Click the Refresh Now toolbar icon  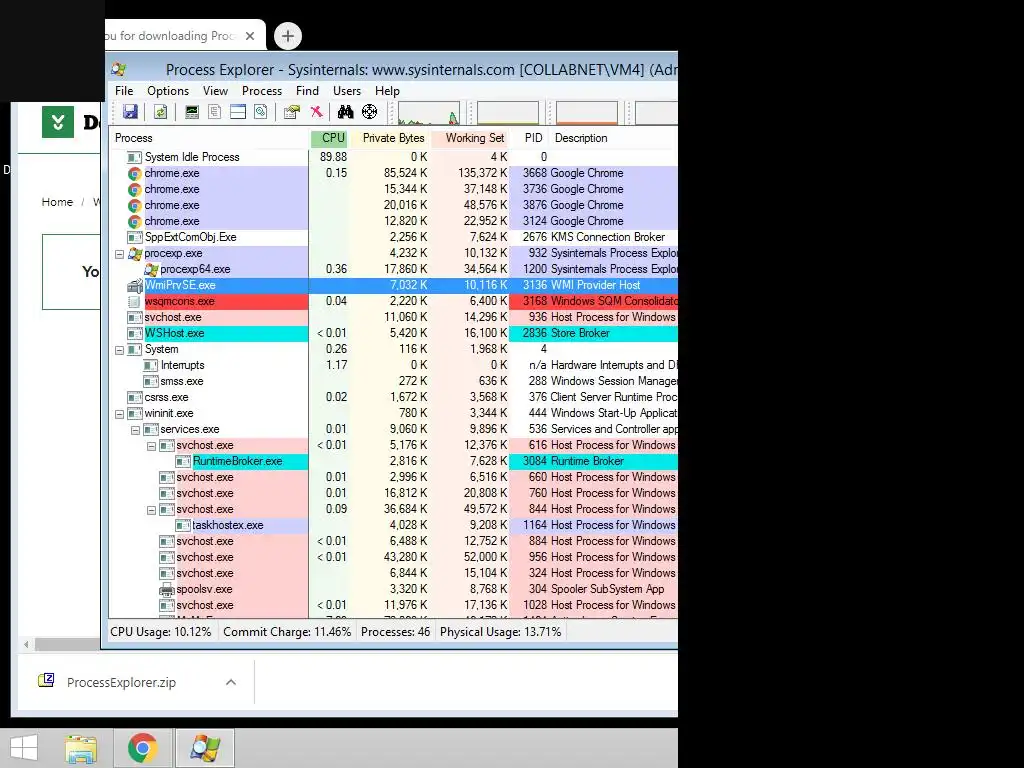click(x=160, y=112)
